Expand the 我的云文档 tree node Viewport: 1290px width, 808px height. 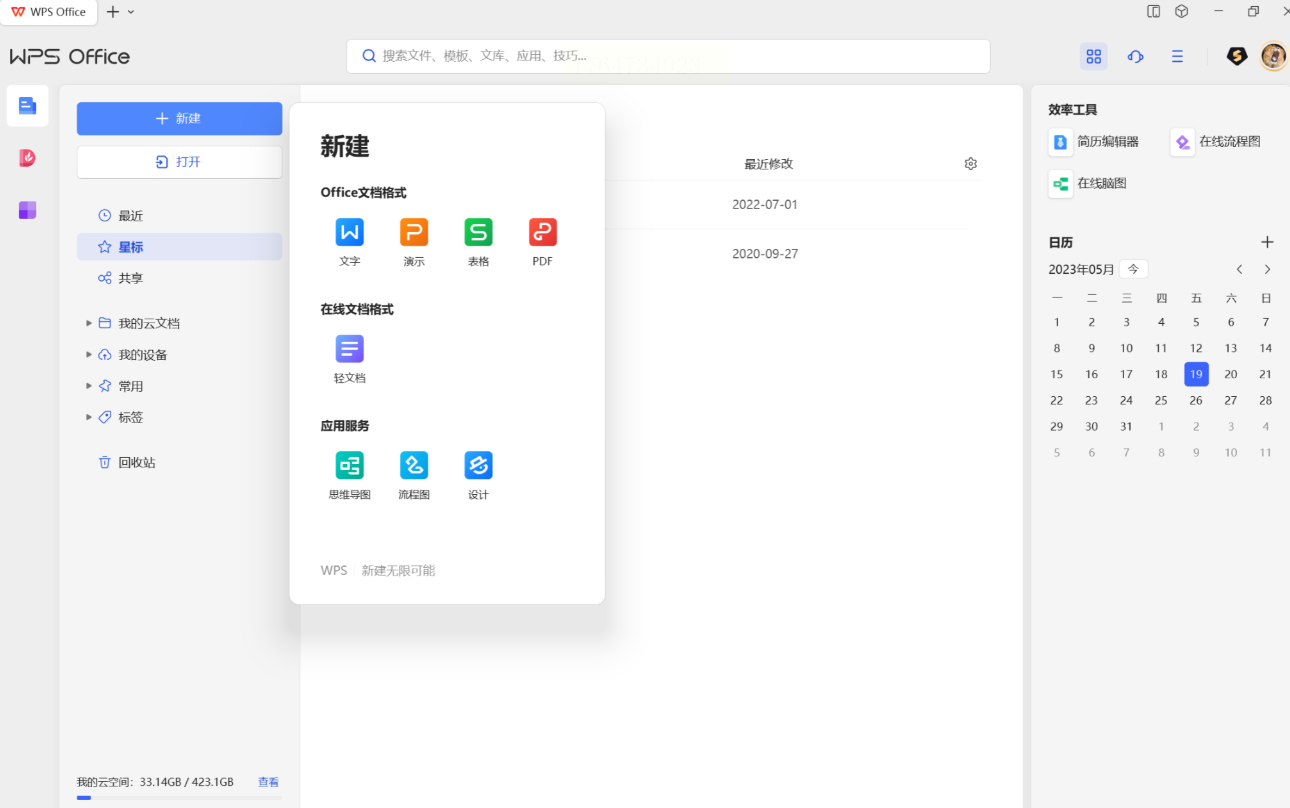tap(89, 324)
